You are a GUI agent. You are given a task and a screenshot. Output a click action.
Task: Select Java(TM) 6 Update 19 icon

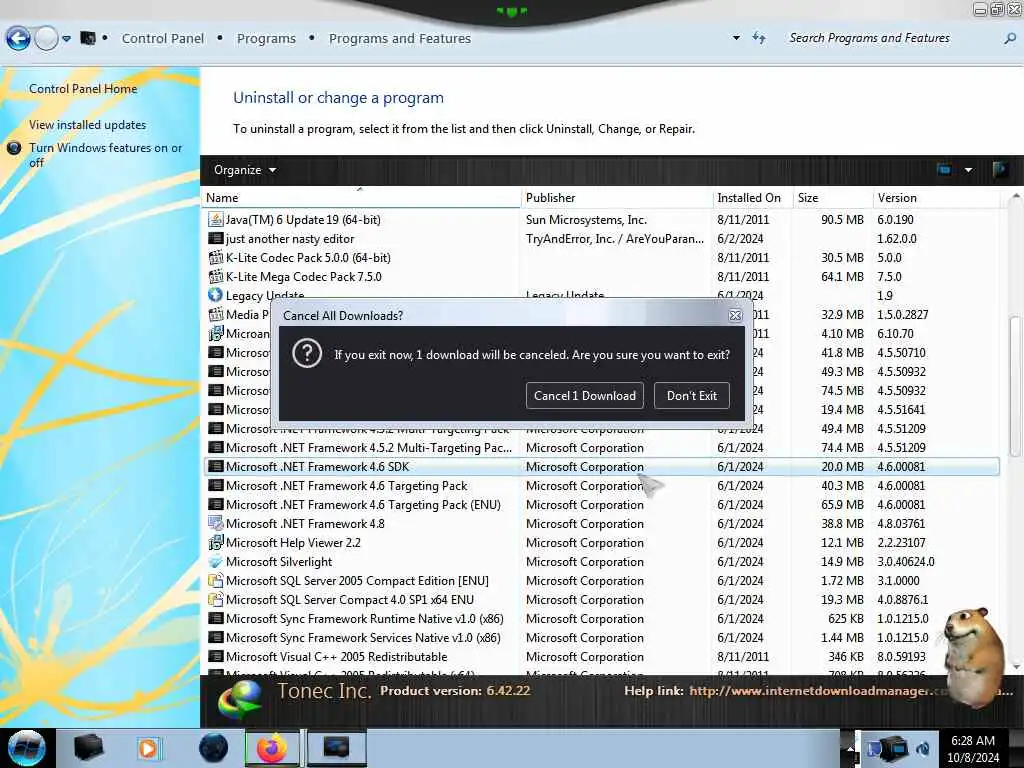[x=216, y=219]
